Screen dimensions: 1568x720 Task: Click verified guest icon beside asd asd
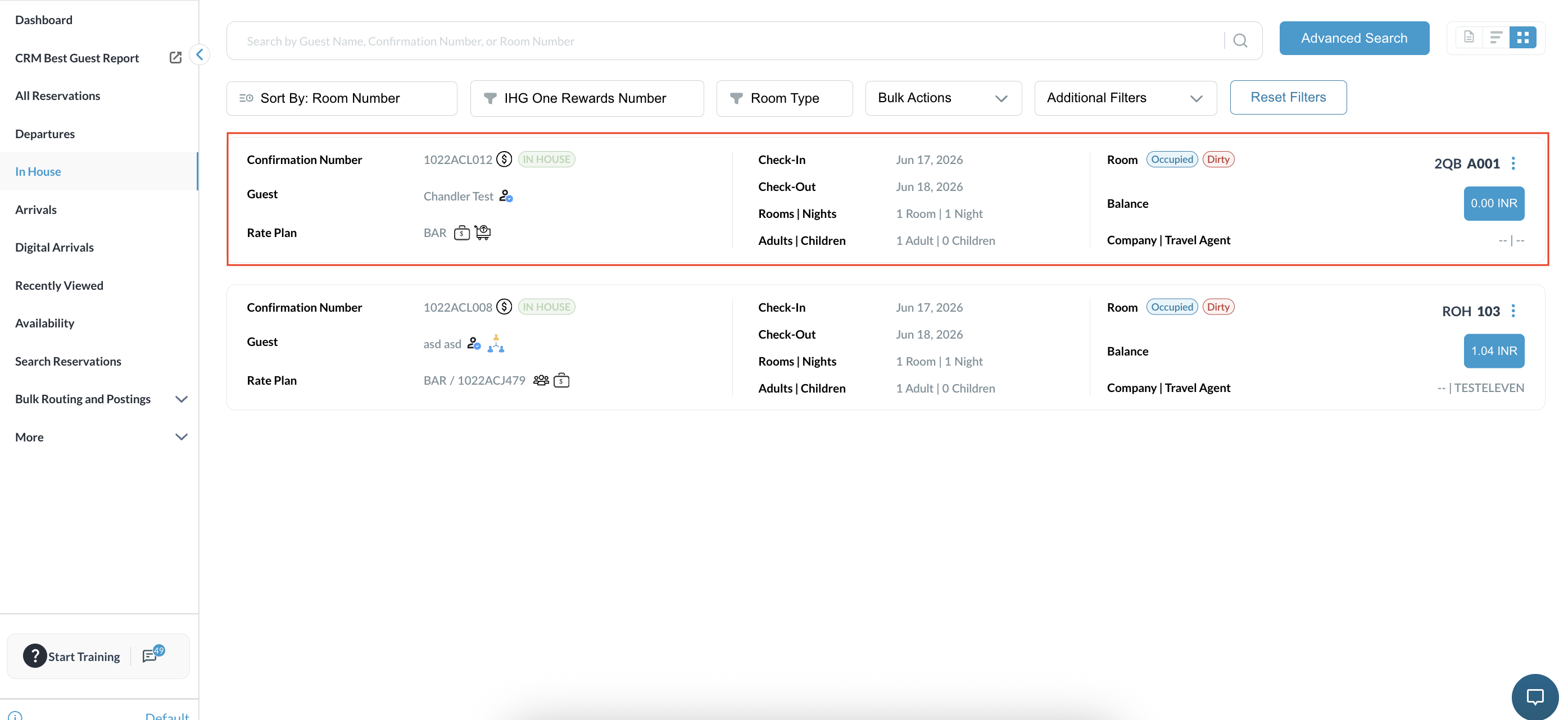coord(474,344)
